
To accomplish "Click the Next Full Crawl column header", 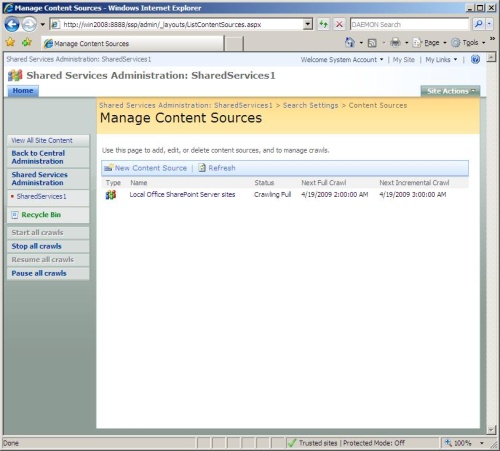I will coord(323,183).
